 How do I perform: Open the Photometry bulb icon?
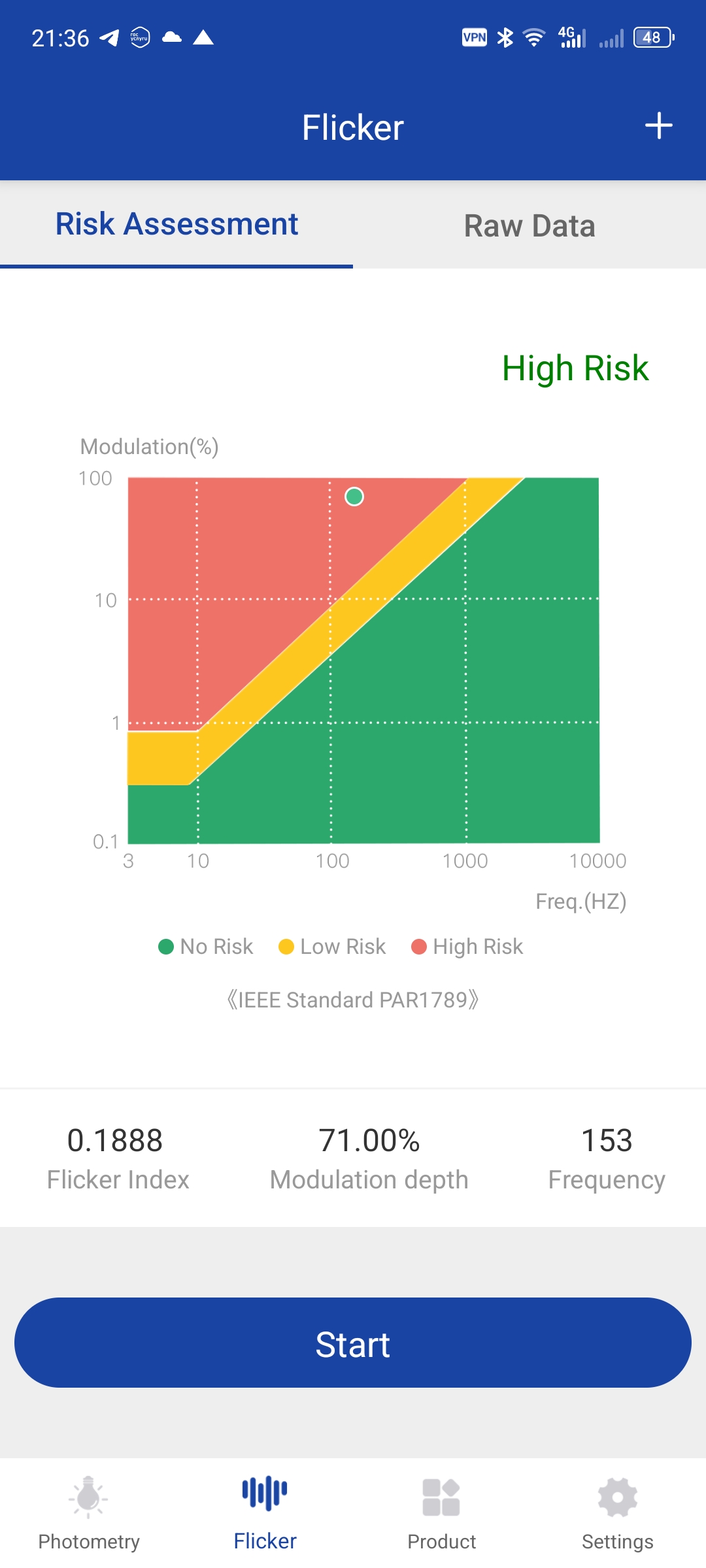click(88, 1496)
